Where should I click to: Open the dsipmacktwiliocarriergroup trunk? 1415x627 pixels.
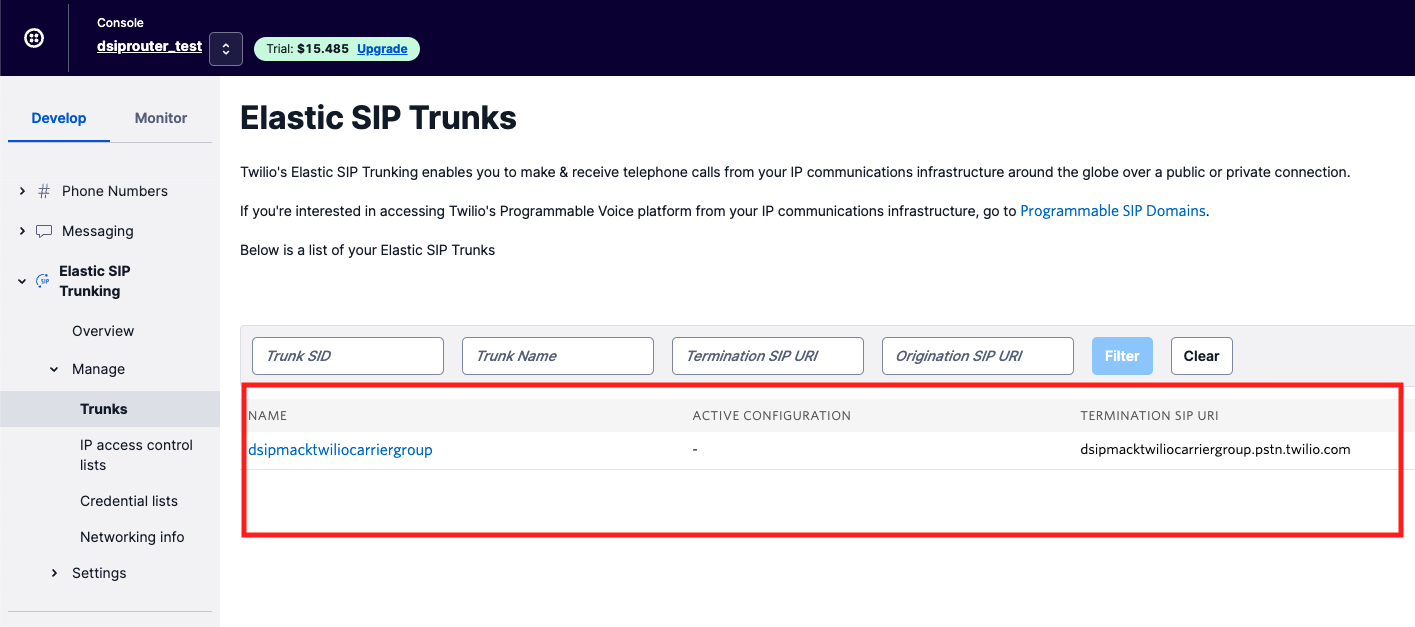tap(340, 449)
